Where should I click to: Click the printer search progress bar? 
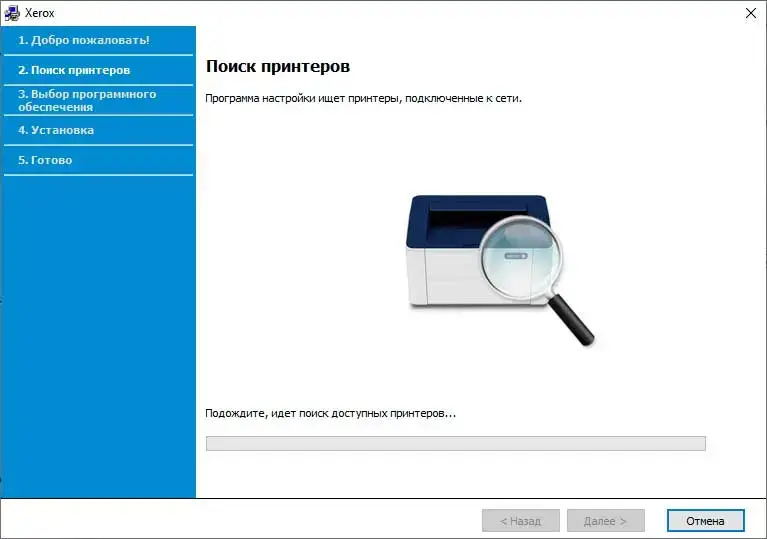tap(455, 444)
